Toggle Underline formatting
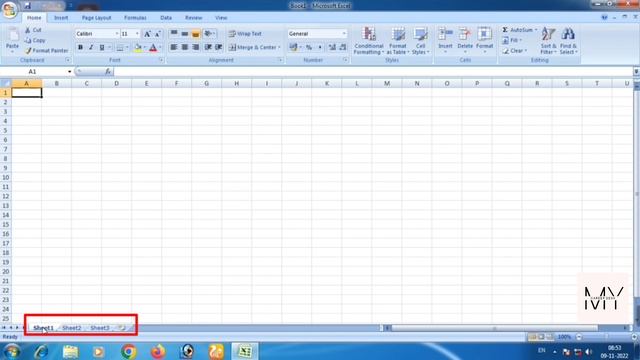This screenshot has width=640, height=360. tap(102, 48)
